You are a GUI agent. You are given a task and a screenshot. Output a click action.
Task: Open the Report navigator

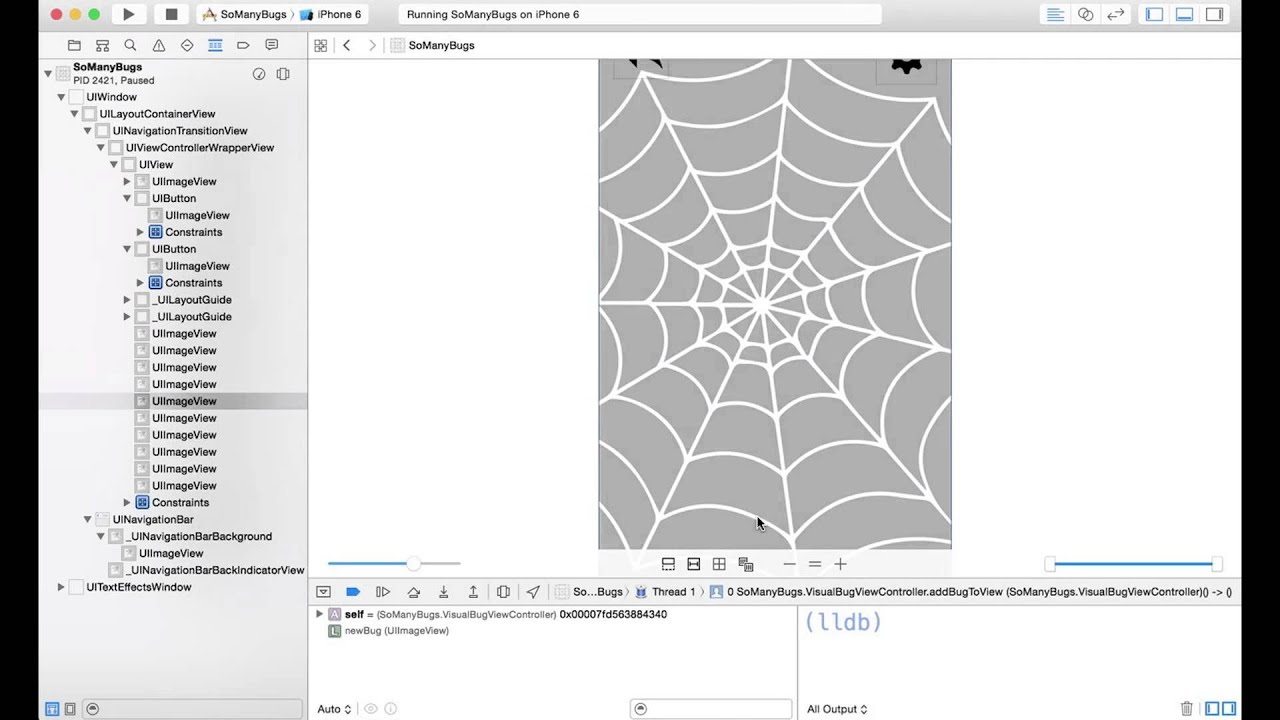[x=271, y=45]
